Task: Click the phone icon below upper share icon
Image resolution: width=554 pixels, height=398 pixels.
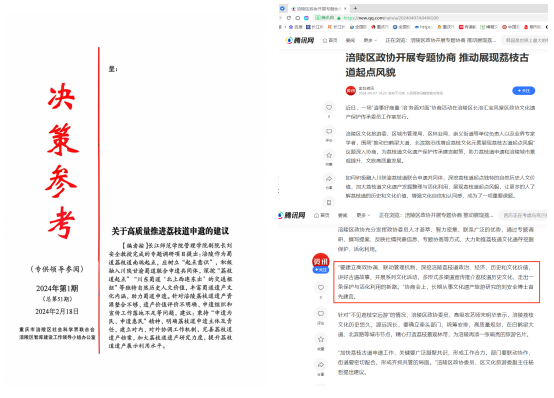Action: 329,203
